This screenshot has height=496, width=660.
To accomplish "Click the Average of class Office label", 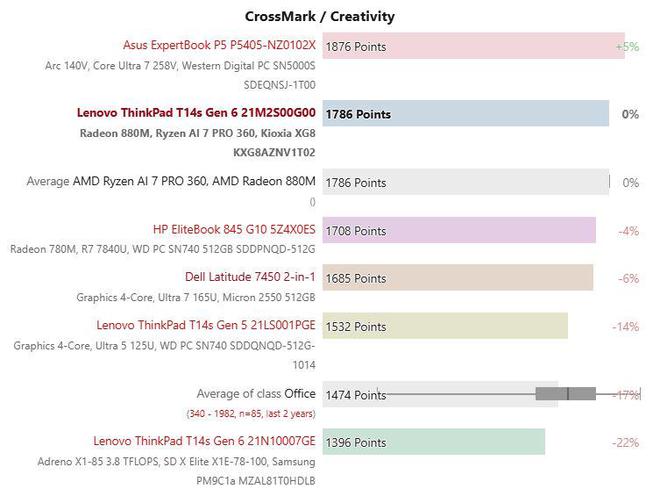I will point(256,394).
